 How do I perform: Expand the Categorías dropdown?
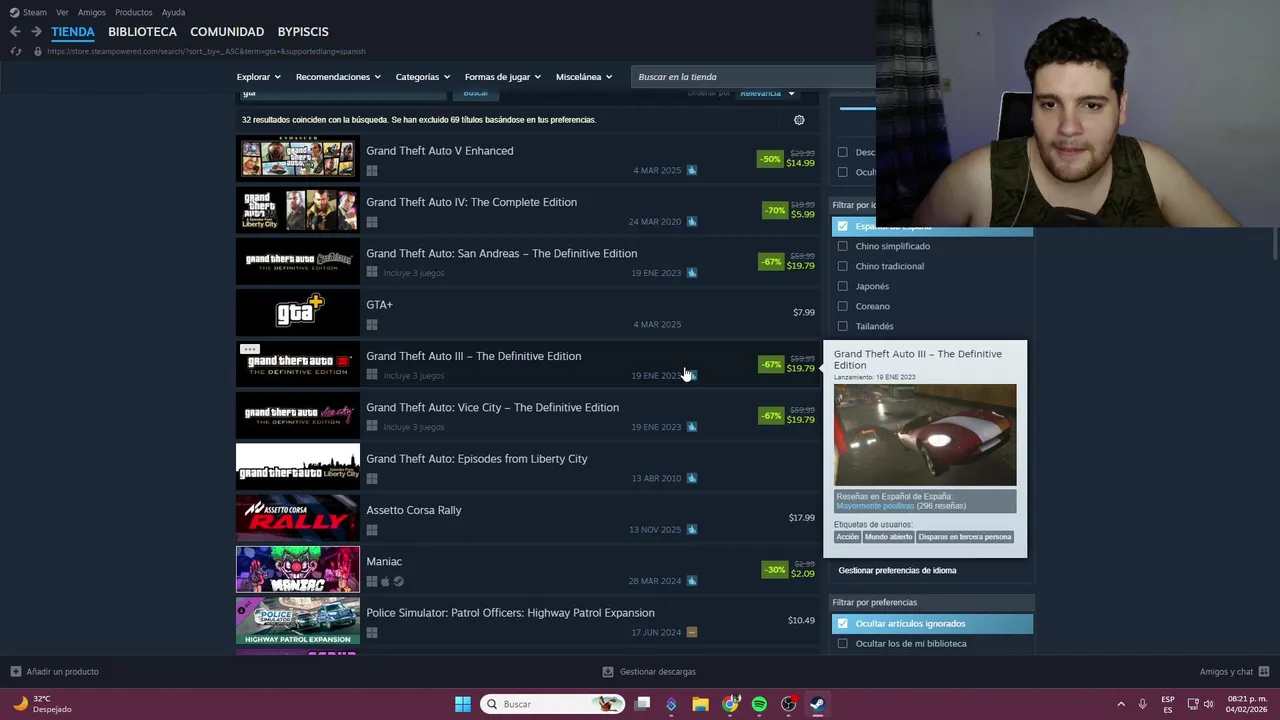pyautogui.click(x=422, y=77)
